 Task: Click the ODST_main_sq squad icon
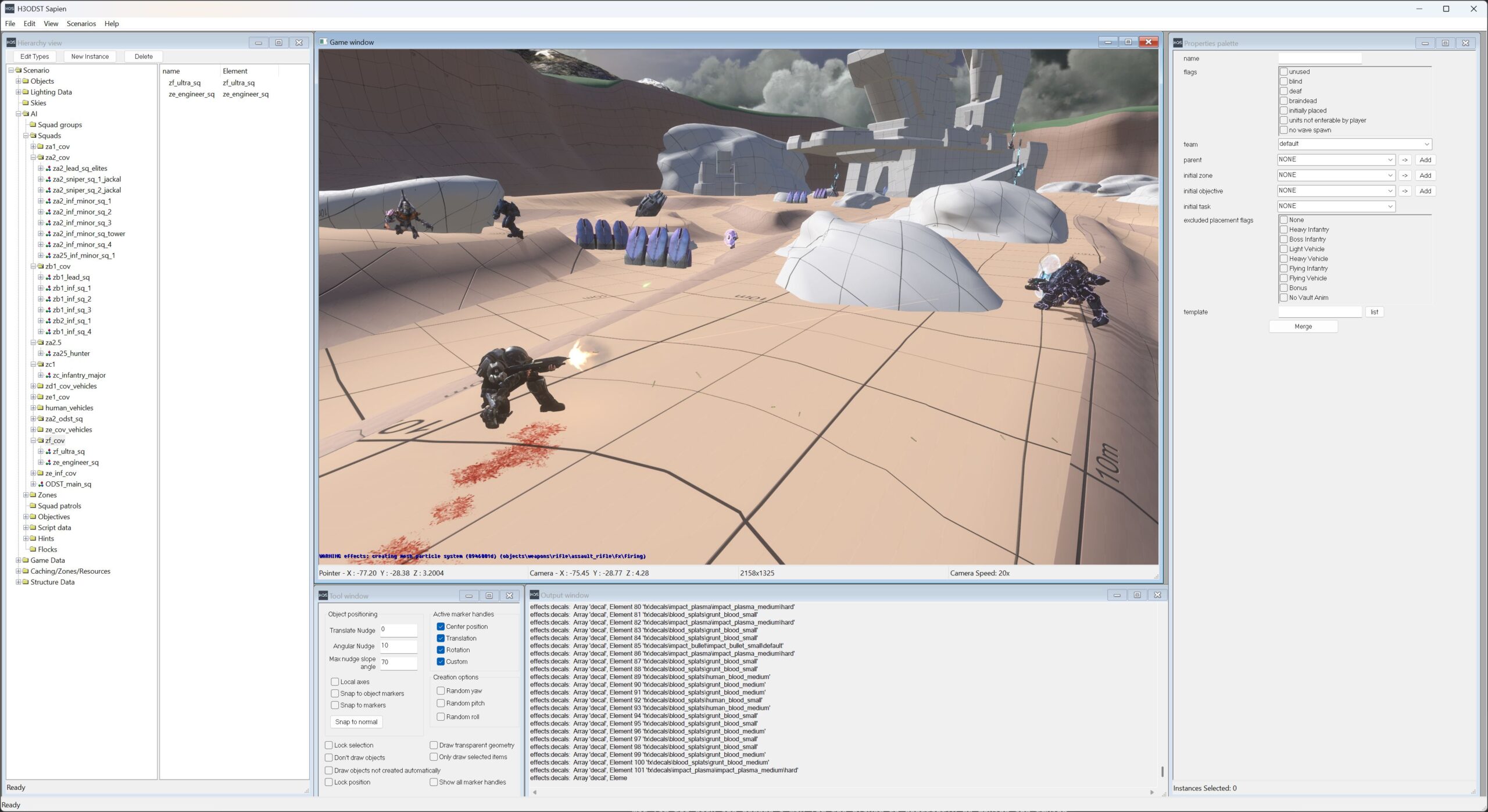(41, 484)
